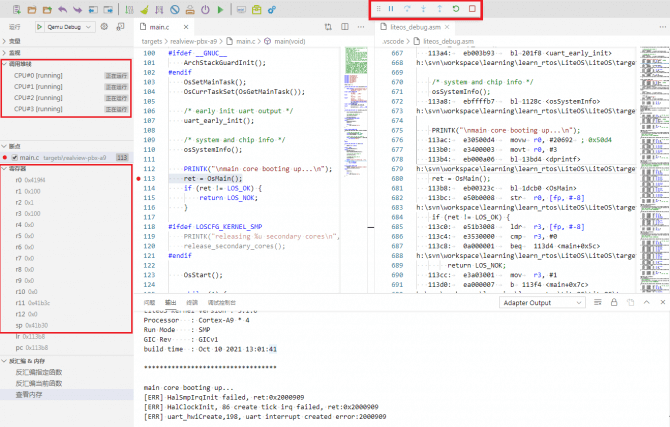670x427 pixels.
Task: Collapse the disassembly & memory section
Action: pos(66,361)
